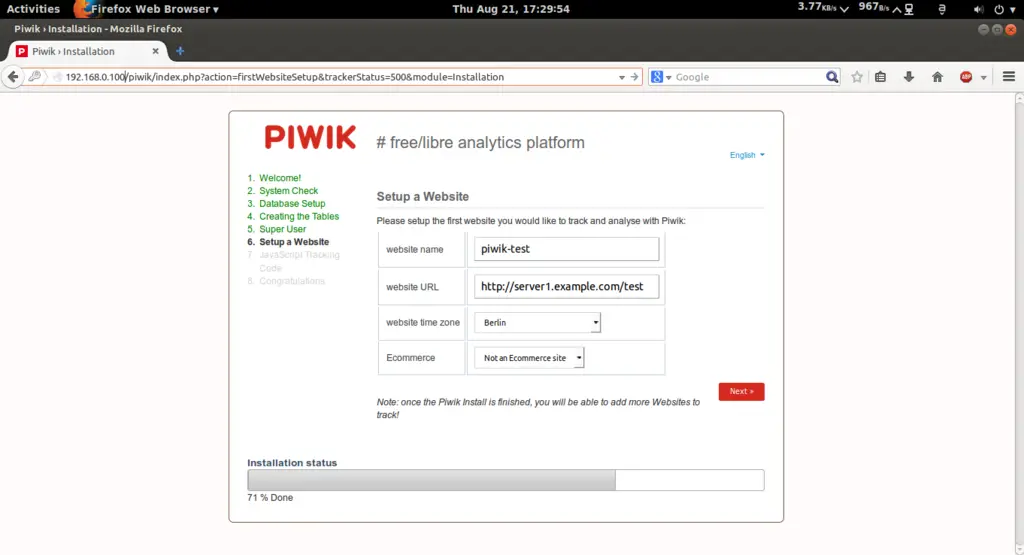The width and height of the screenshot is (1024, 555).
Task: Open the English language dropdown
Action: pos(747,155)
